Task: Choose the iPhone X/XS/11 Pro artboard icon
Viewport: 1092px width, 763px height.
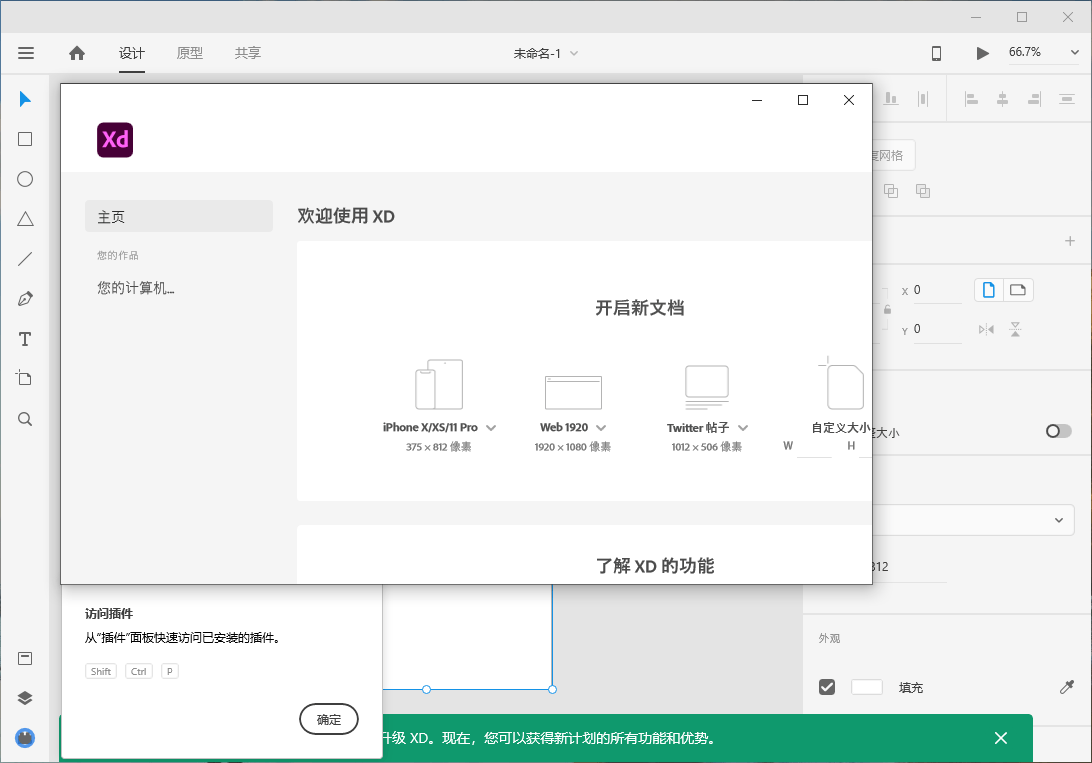Action: tap(439, 384)
